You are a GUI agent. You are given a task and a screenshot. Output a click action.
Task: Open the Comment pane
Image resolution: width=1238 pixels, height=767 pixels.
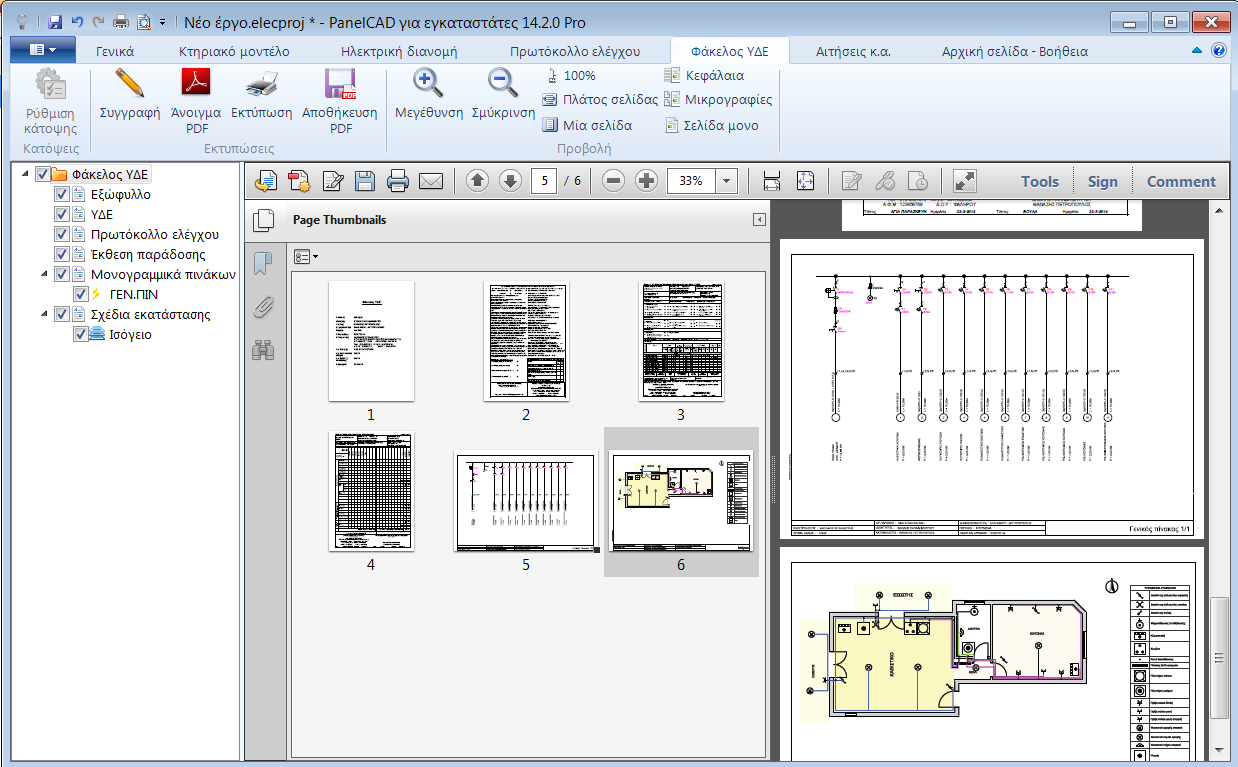click(1181, 181)
